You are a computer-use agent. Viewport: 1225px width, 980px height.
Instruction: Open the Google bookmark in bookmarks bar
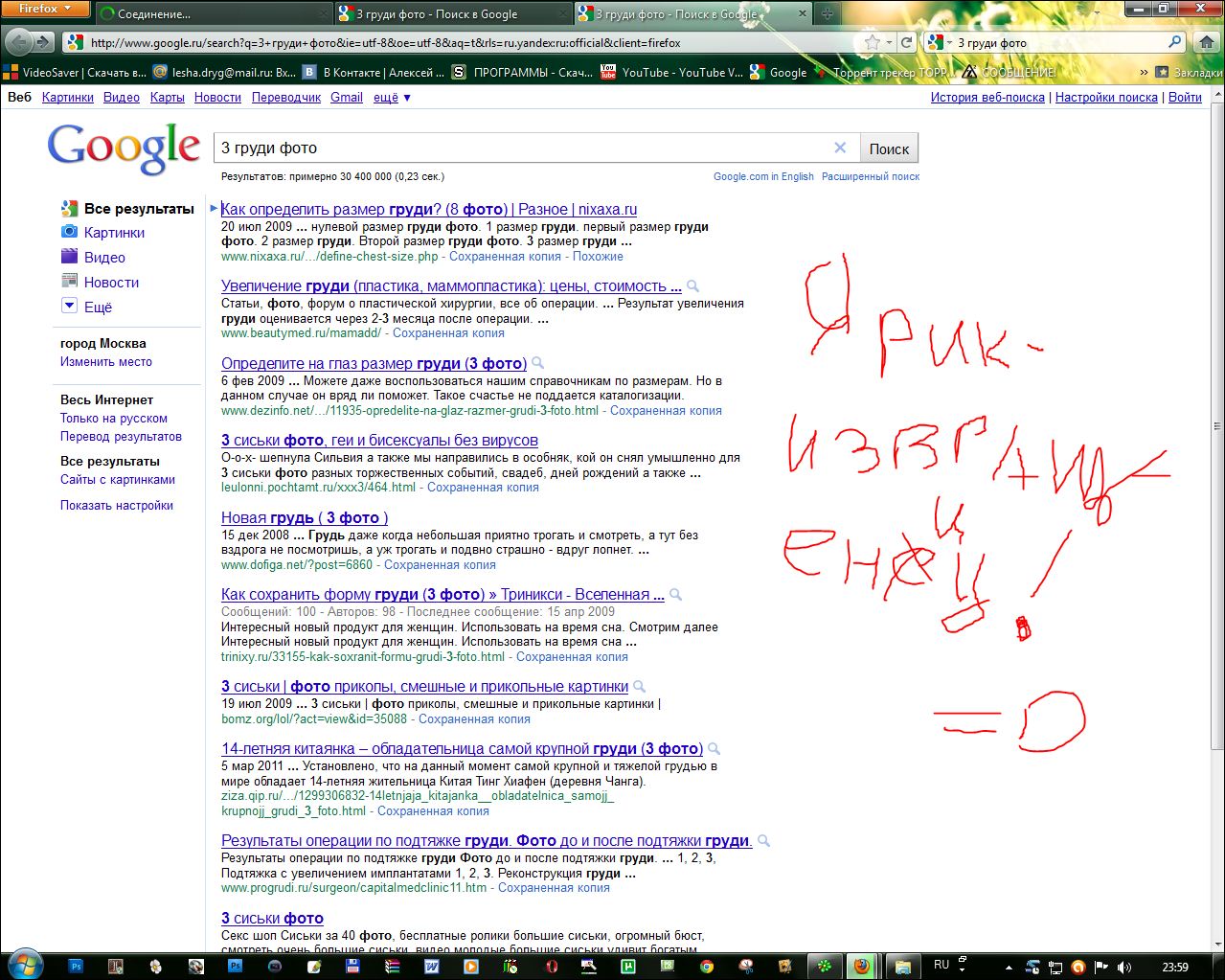tap(779, 72)
